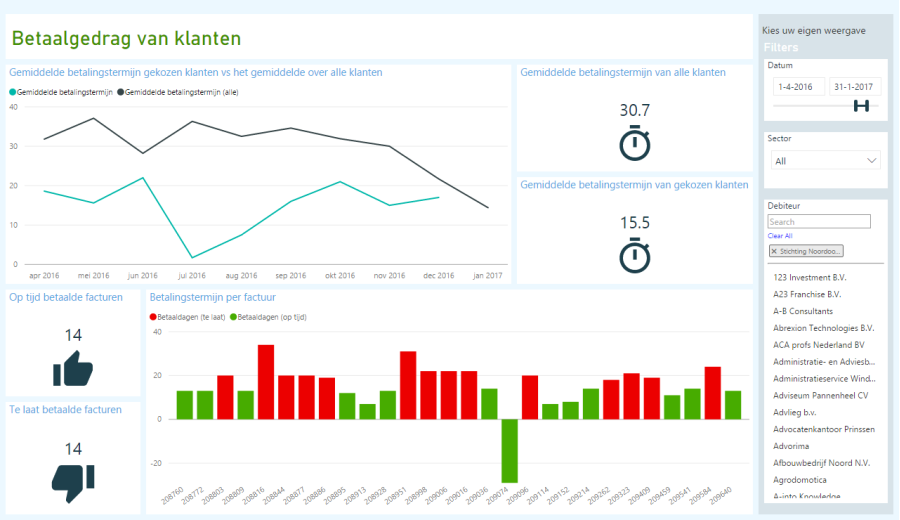This screenshot has width=900, height=520.
Task: Remove the Stichting Noordoo... filter chip via its X
Action: click(x=775, y=251)
